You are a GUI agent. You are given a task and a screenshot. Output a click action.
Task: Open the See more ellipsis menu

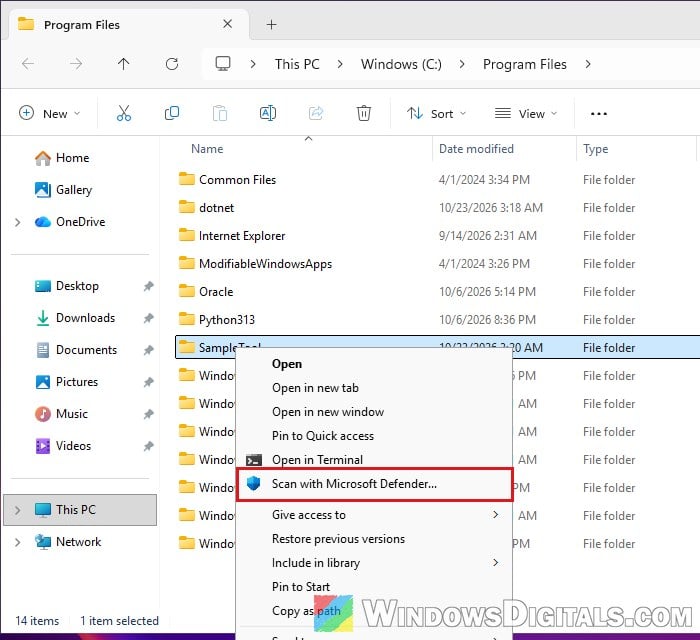(x=599, y=114)
